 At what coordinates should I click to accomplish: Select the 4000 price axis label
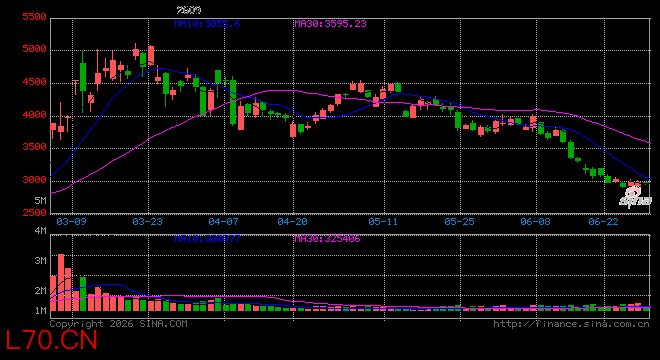pyautogui.click(x=34, y=115)
